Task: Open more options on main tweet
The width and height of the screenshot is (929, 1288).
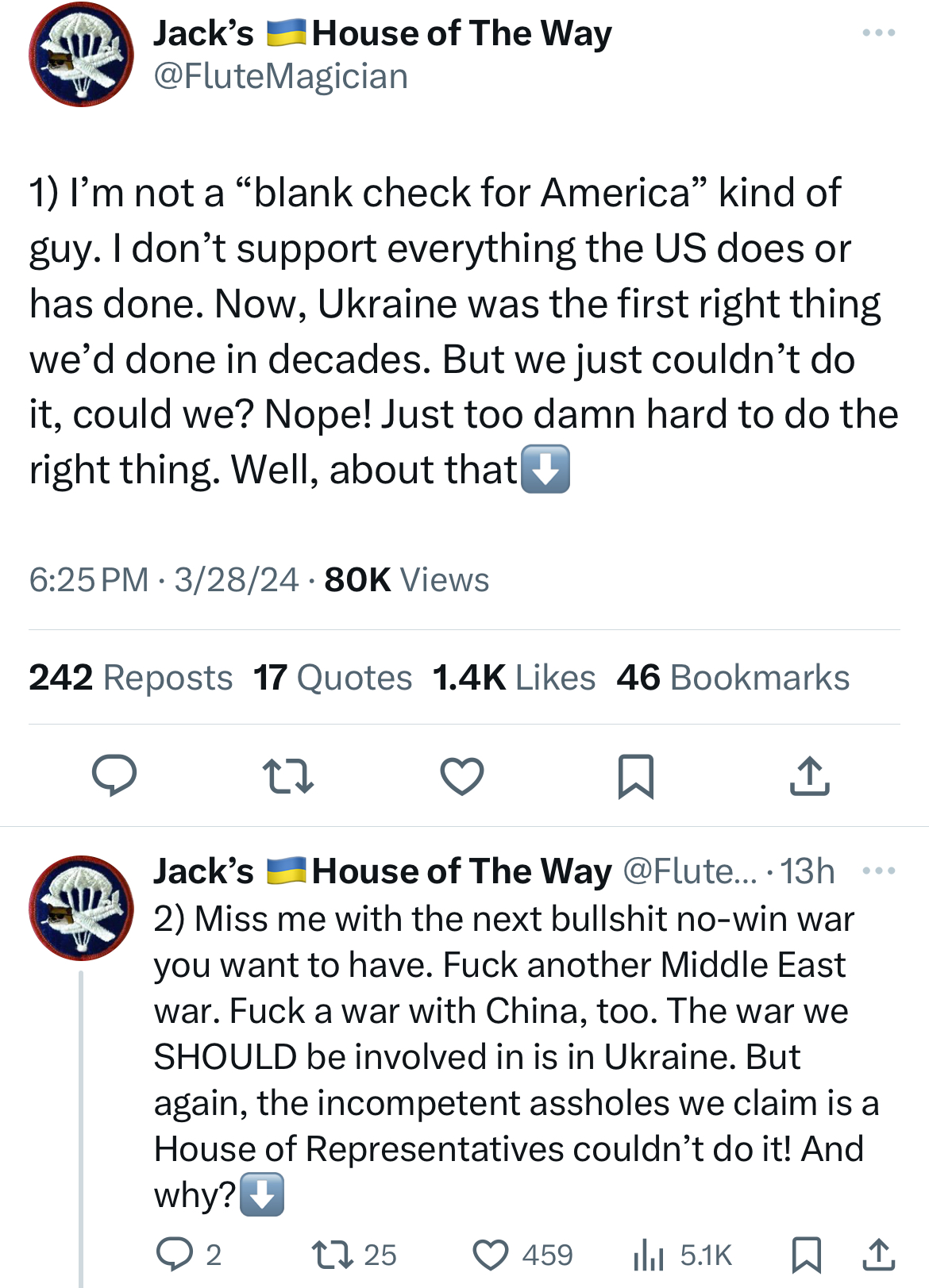Action: 878,33
